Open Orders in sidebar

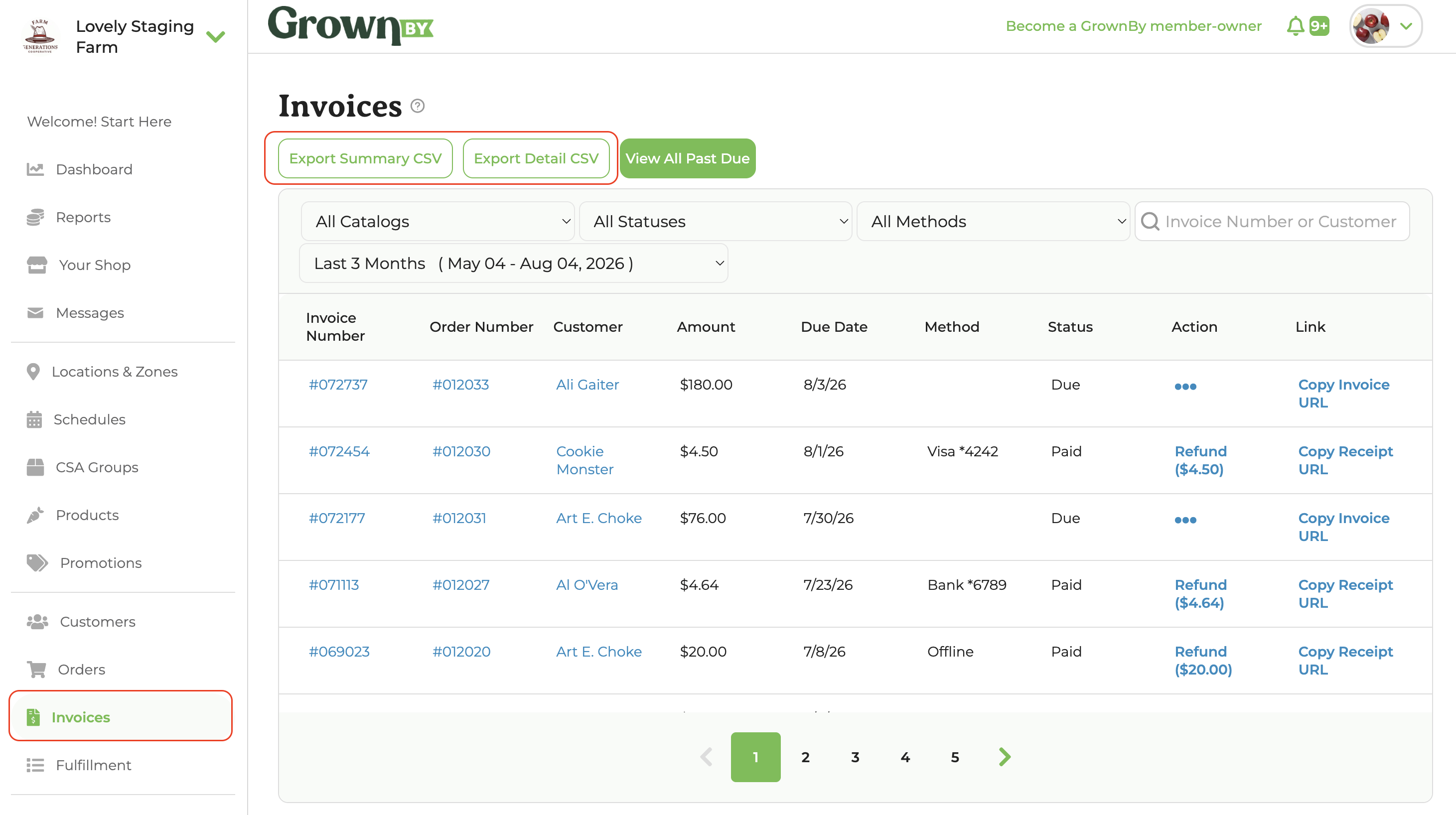pos(81,669)
